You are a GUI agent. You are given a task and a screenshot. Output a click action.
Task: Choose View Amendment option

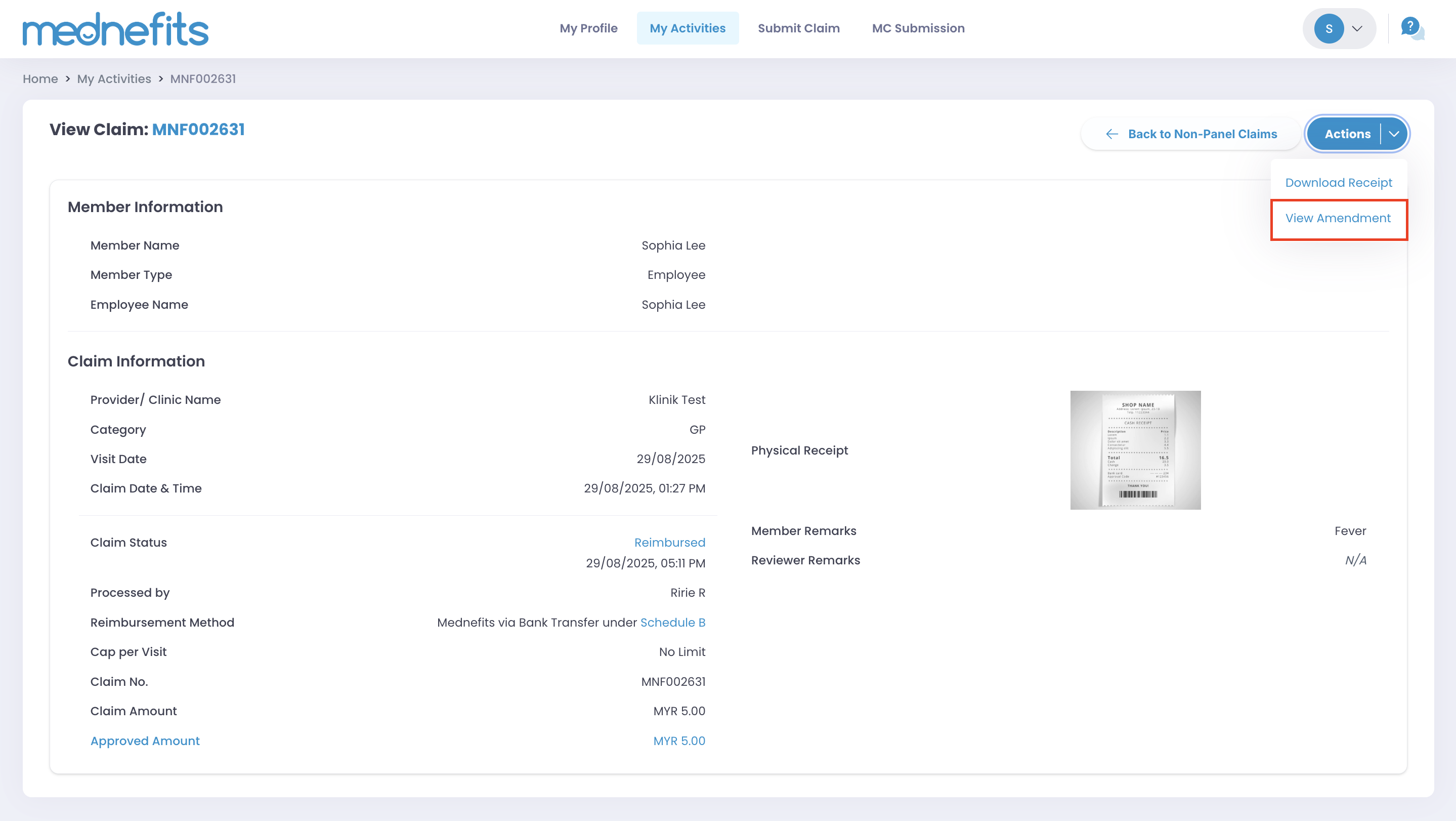click(1337, 218)
